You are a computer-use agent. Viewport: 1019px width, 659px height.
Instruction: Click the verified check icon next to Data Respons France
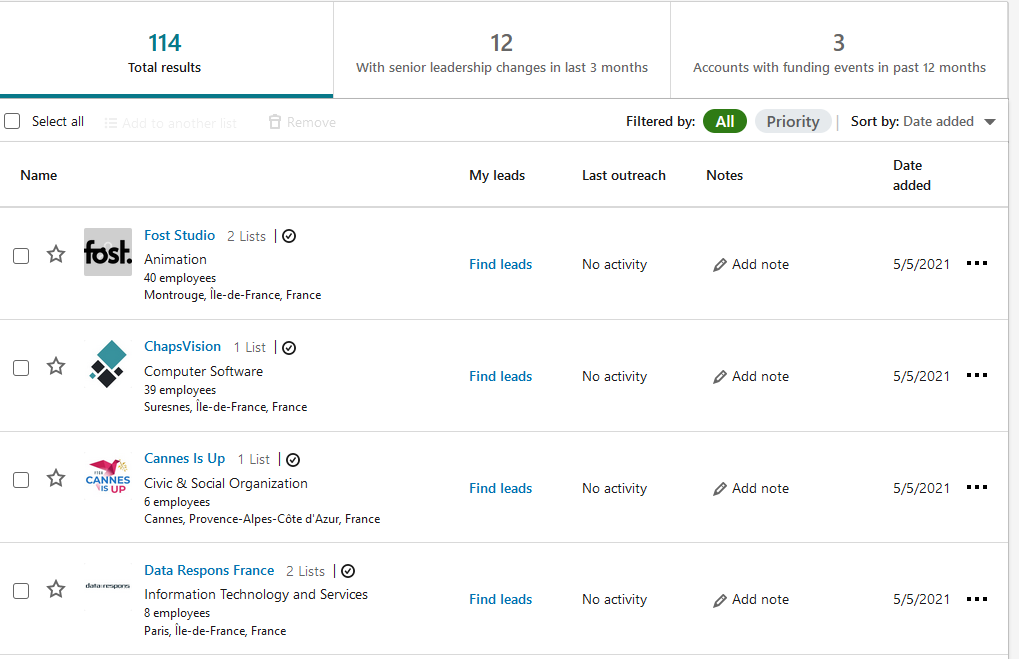pyautogui.click(x=348, y=571)
